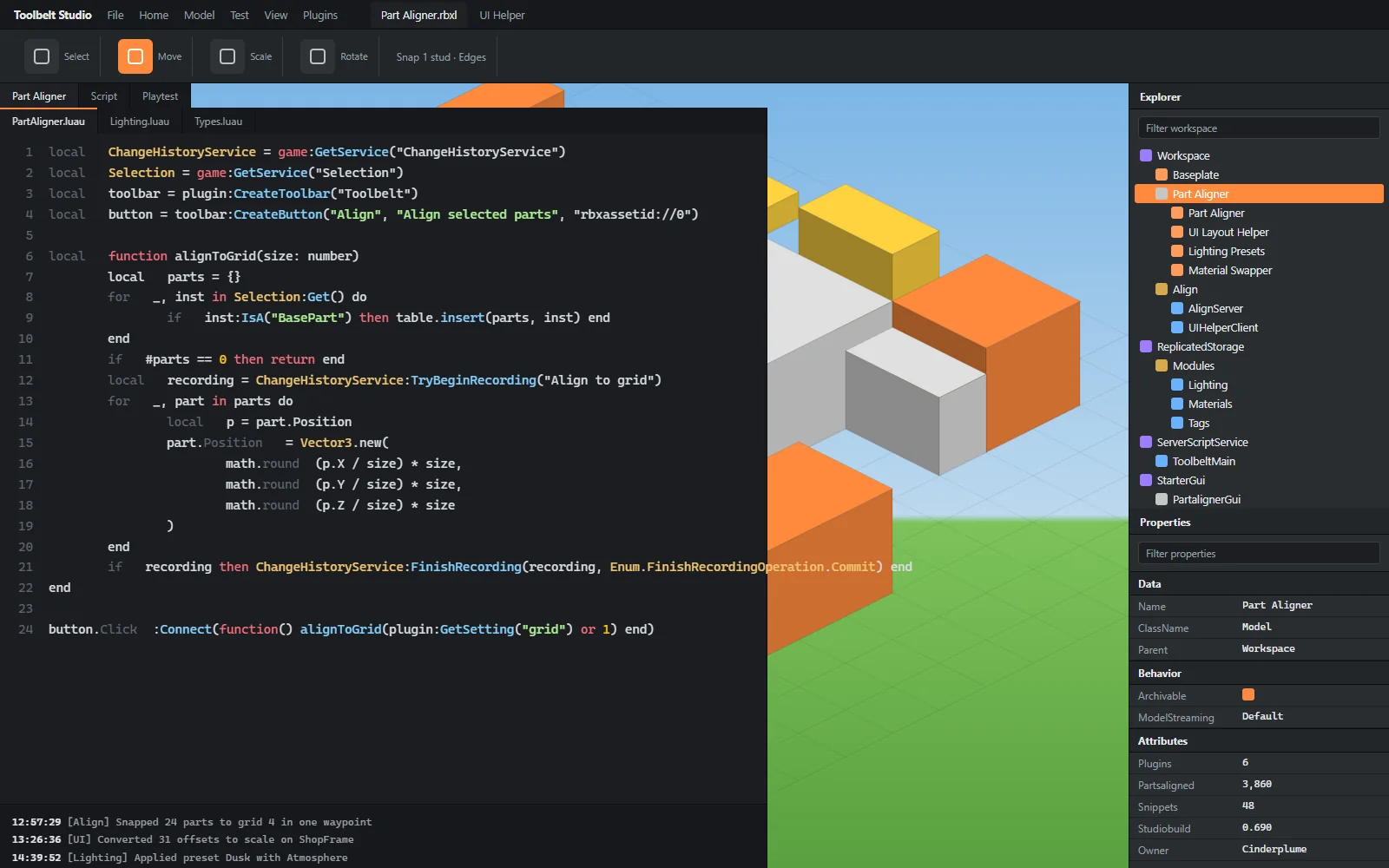Open the View menu
The image size is (1389, 868).
276,15
